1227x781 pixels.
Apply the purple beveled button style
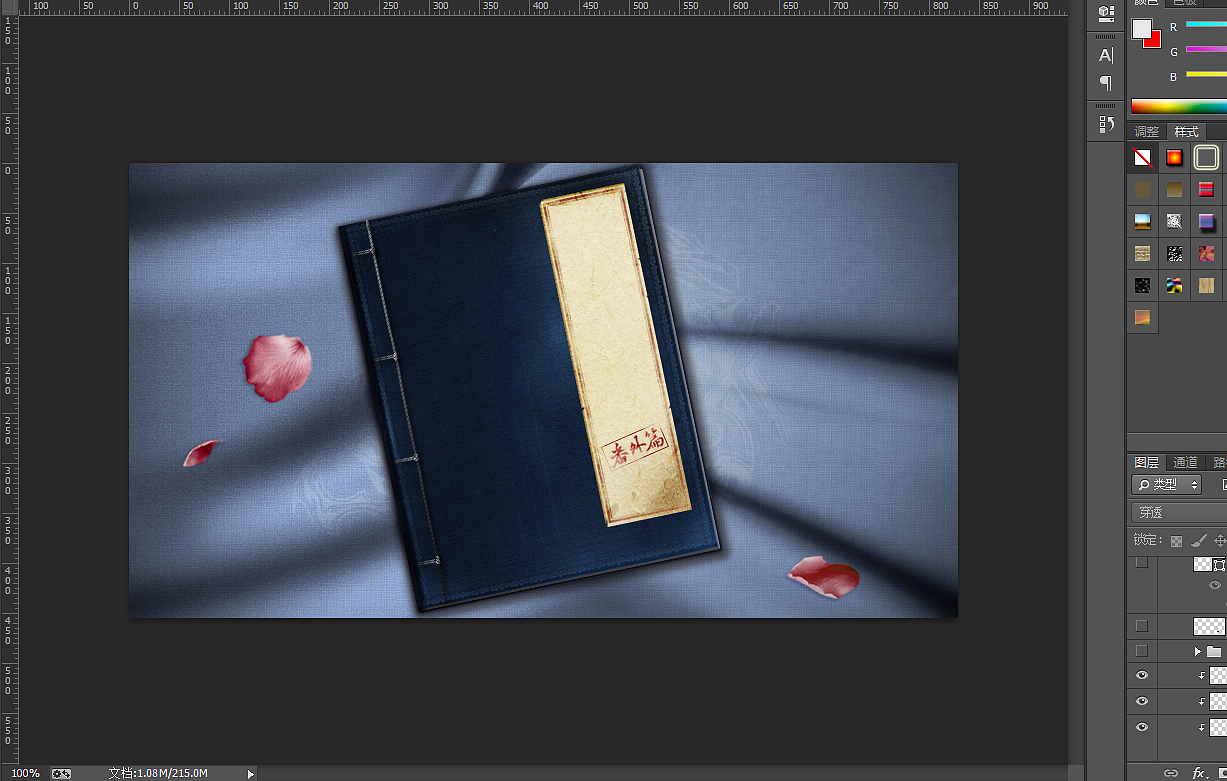[x=1206, y=221]
